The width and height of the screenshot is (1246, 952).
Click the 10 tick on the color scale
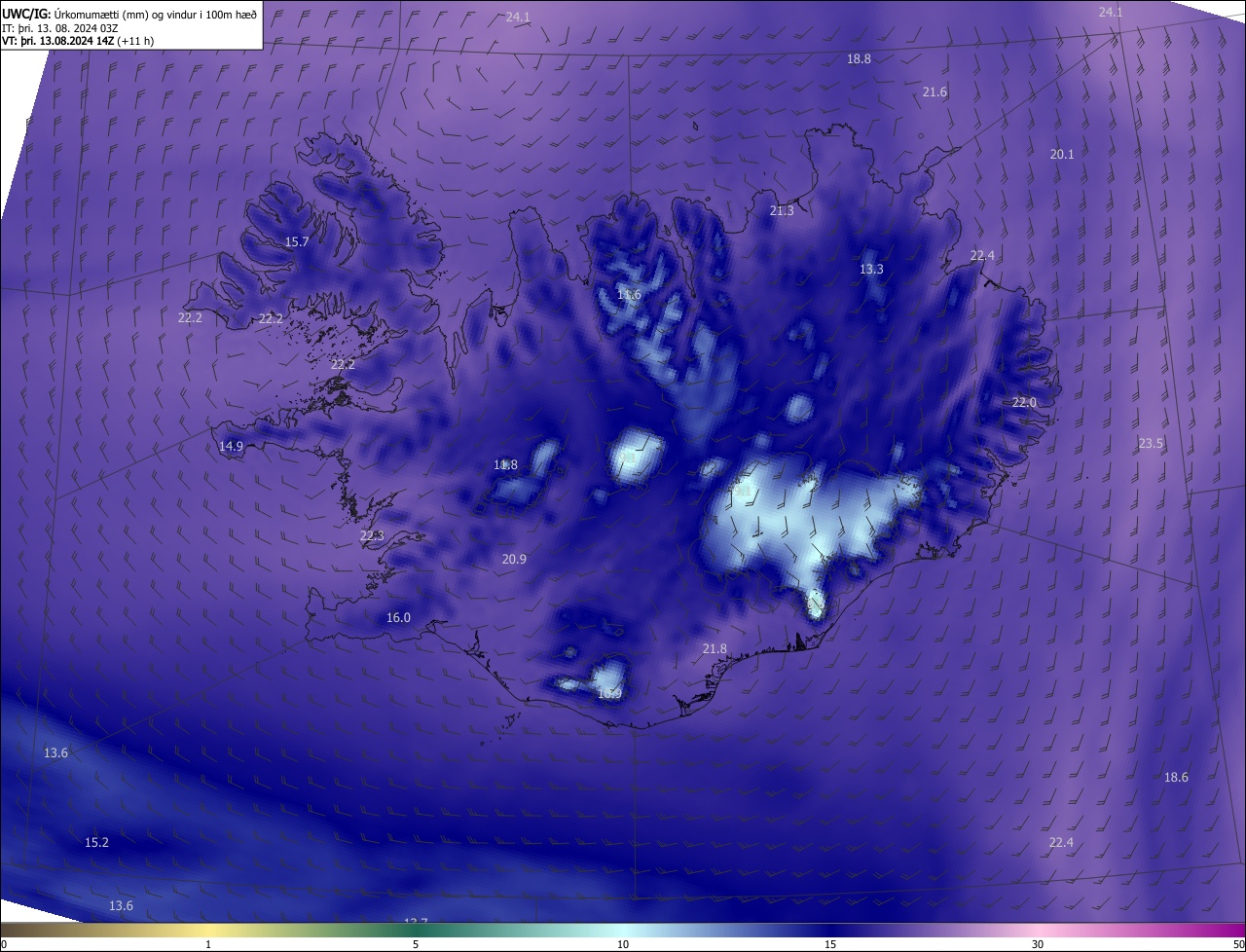tap(623, 944)
